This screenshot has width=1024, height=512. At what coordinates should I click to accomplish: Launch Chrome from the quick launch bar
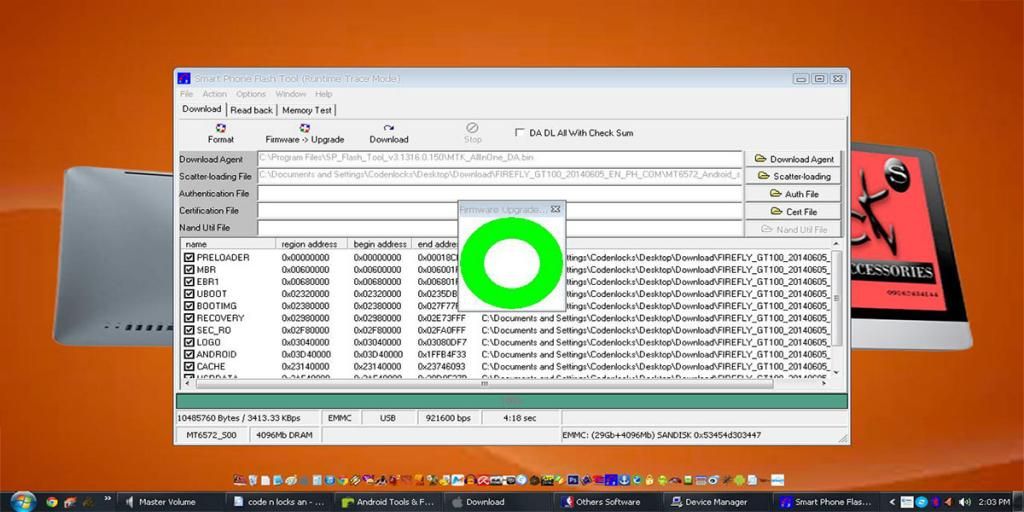pyautogui.click(x=52, y=501)
